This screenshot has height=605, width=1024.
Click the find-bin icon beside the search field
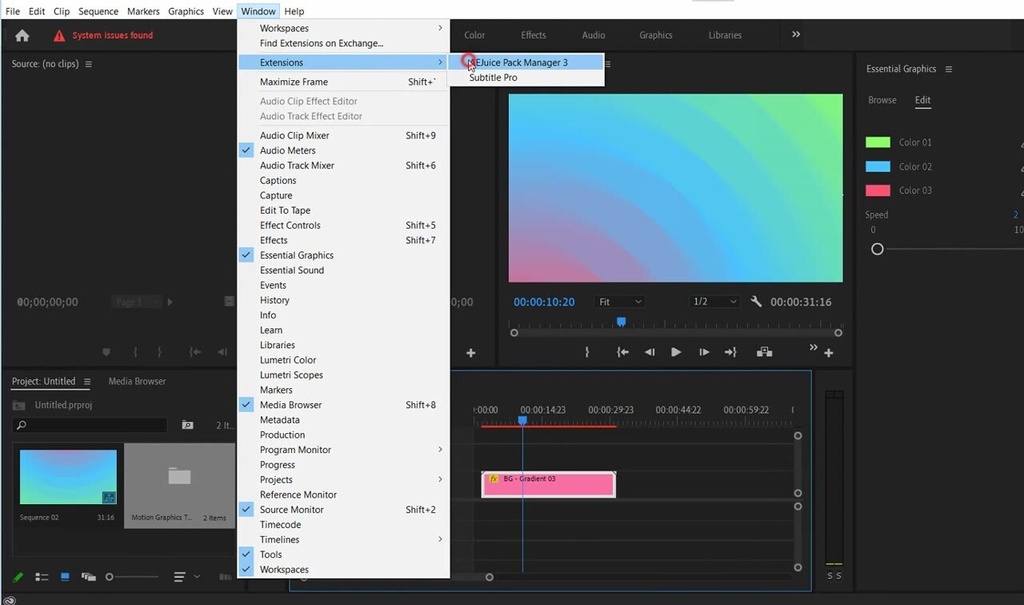[x=187, y=425]
